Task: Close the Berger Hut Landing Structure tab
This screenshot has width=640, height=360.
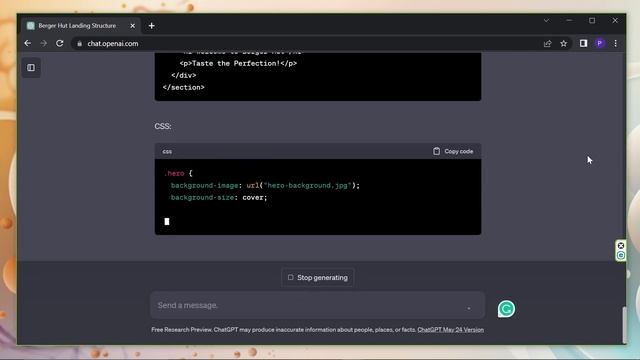Action: (x=133, y=26)
